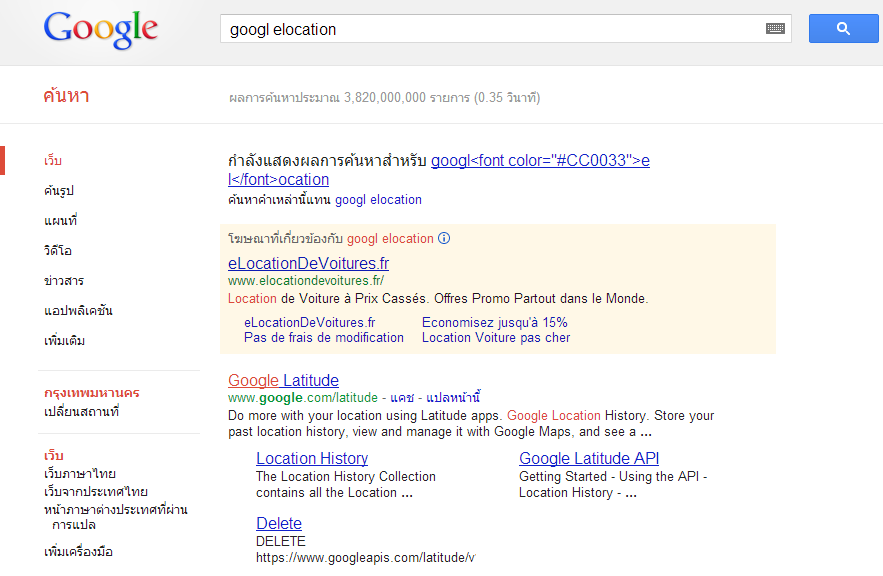
Task: Open the Google Latitude result
Action: [x=283, y=381]
